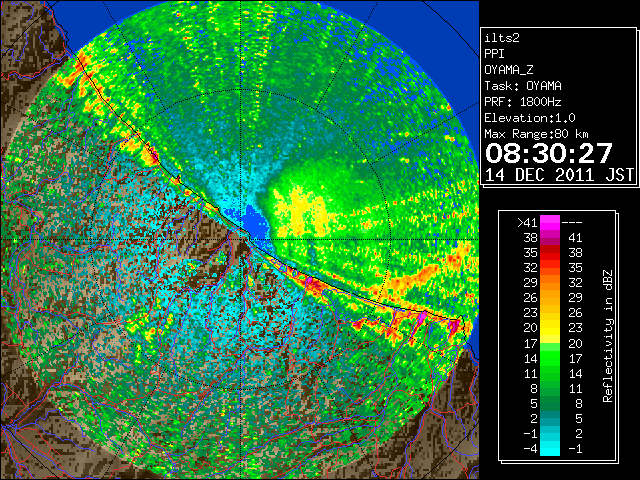This screenshot has height=480, width=640.
Task: Click the orange 29 dBZ legend swatch
Action: coord(550,282)
